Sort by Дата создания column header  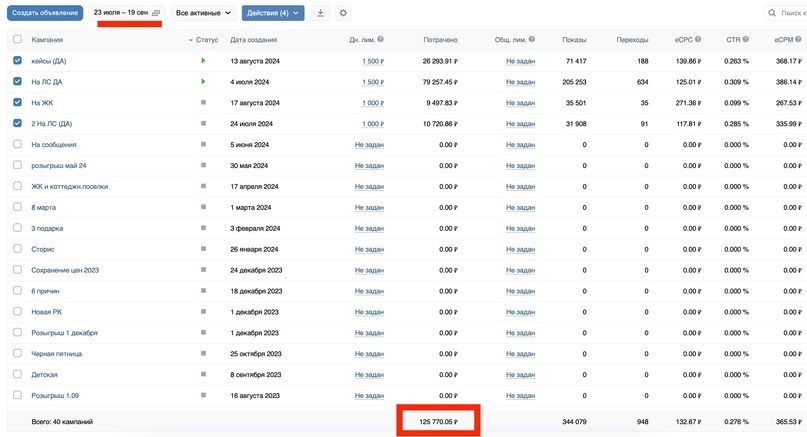[x=253, y=40]
